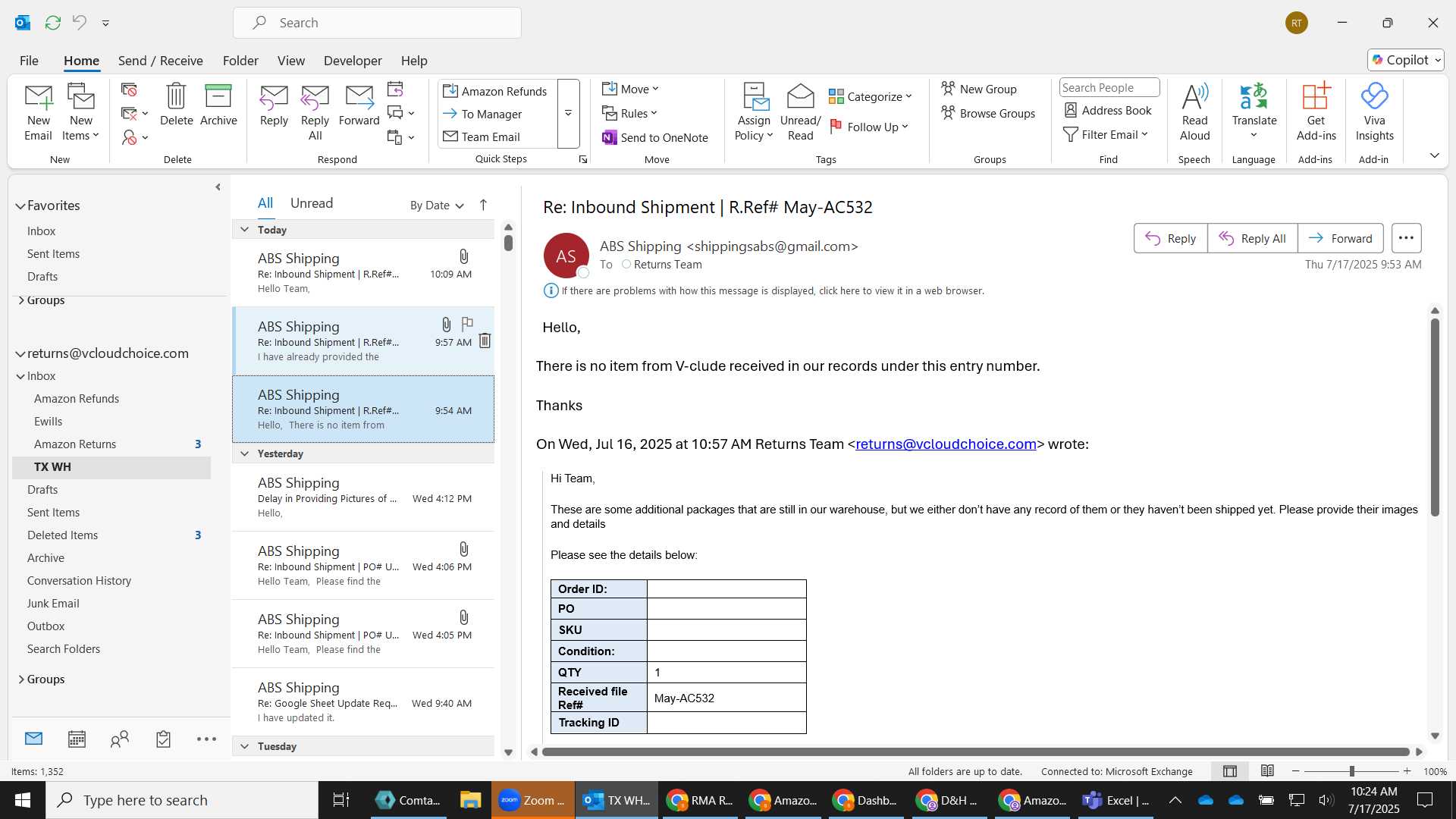1456x819 pixels.
Task: Collapse the folder pane arrow
Action: [218, 187]
